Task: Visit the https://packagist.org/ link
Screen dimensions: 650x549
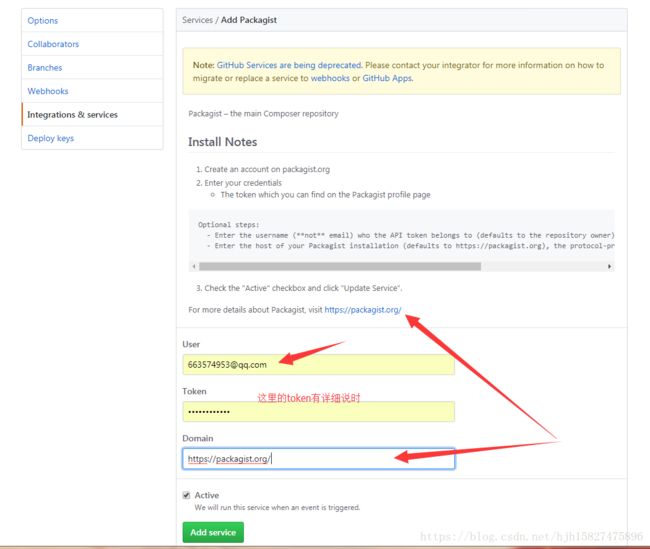Action: tap(363, 310)
